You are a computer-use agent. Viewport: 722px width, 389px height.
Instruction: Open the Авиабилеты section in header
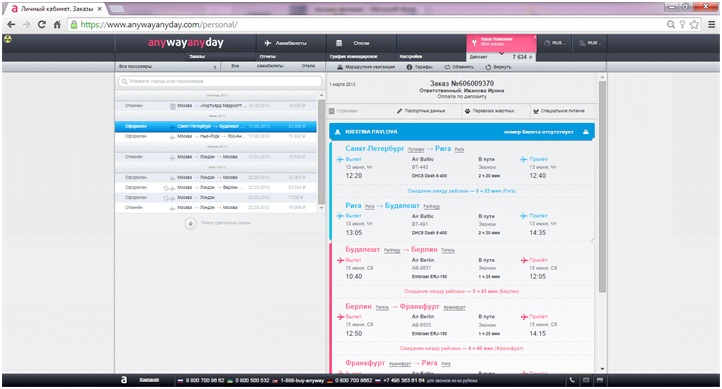(x=285, y=43)
